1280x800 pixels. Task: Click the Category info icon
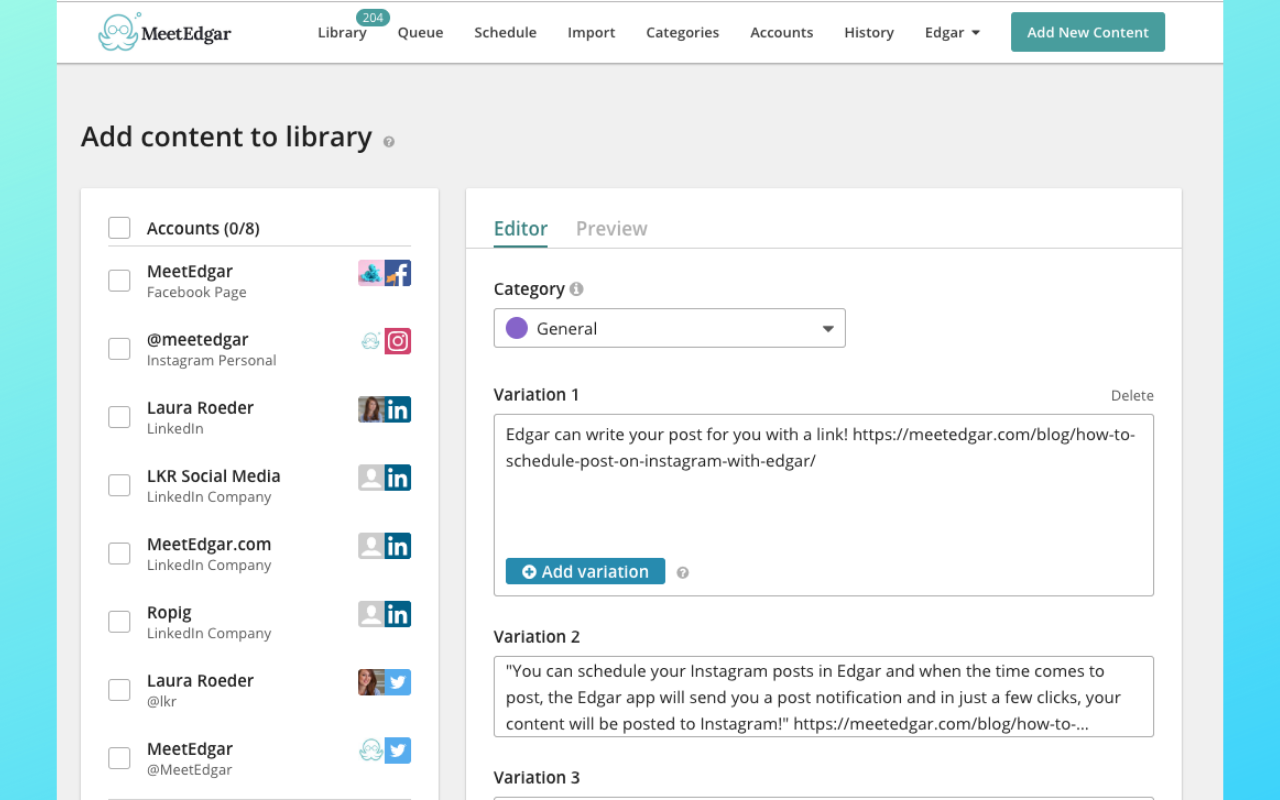pyautogui.click(x=576, y=289)
